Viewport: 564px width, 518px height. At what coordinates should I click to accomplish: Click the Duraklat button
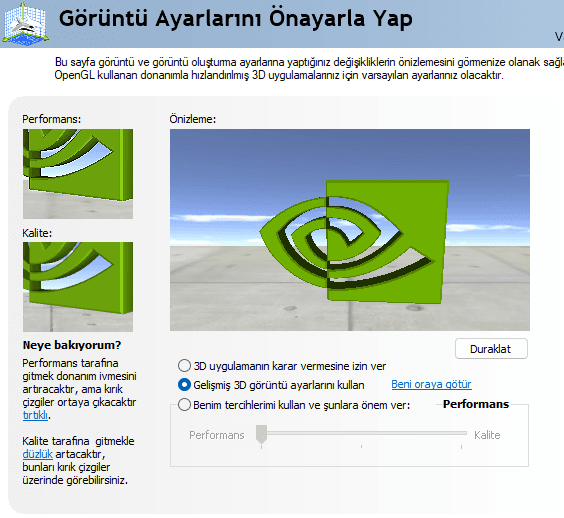pos(491,349)
